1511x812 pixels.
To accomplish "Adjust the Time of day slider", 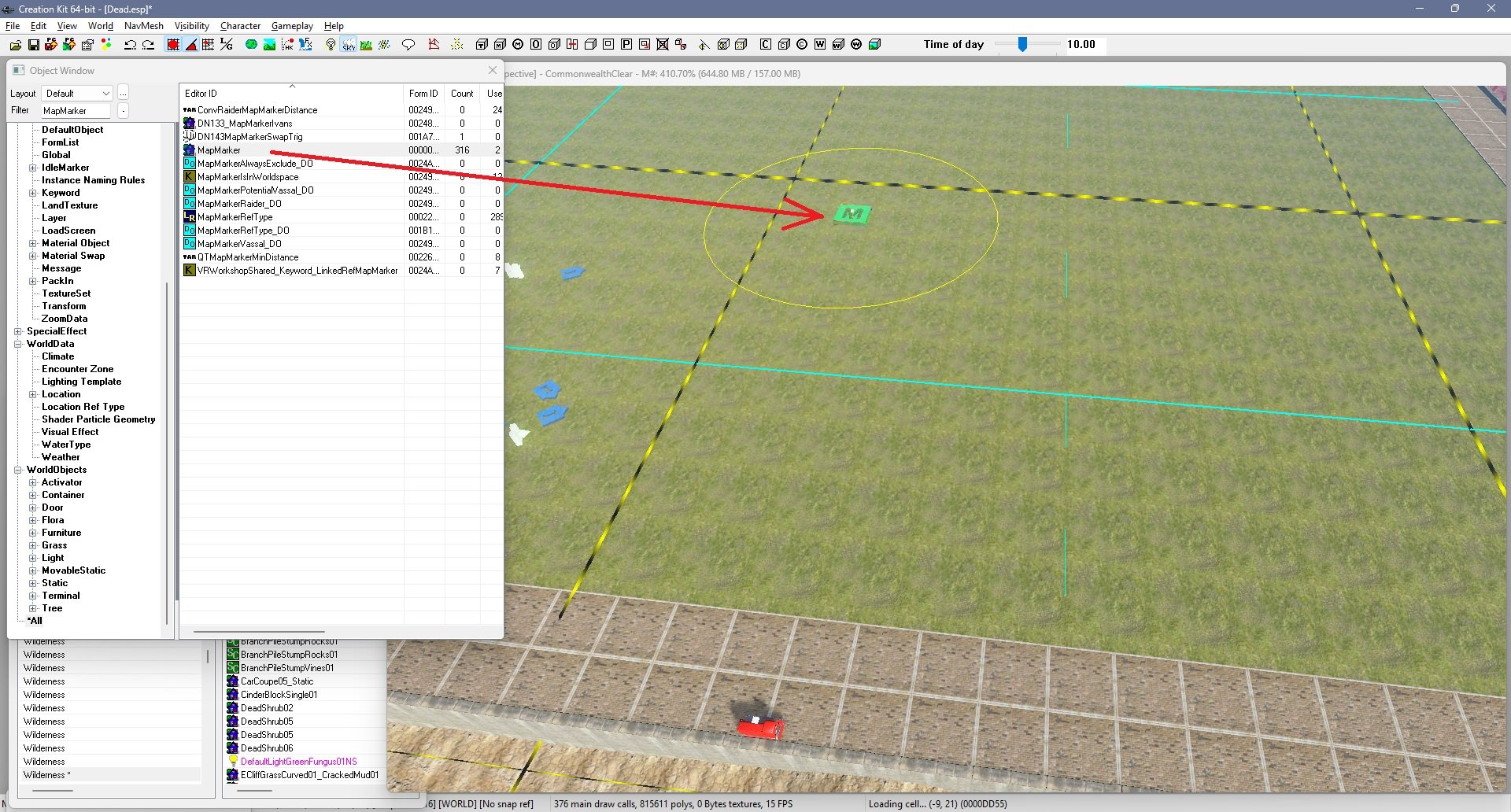I will tap(1022, 45).
